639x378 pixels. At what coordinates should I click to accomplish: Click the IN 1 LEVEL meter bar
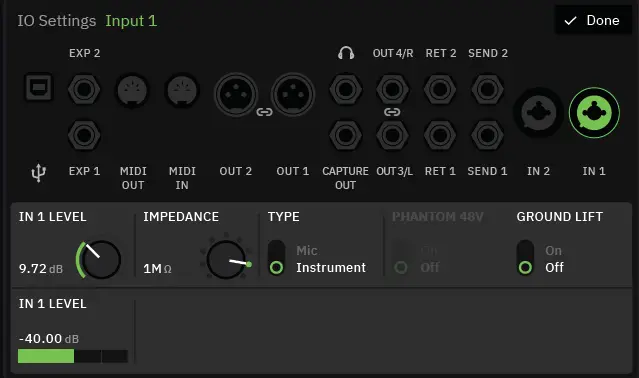click(x=73, y=356)
